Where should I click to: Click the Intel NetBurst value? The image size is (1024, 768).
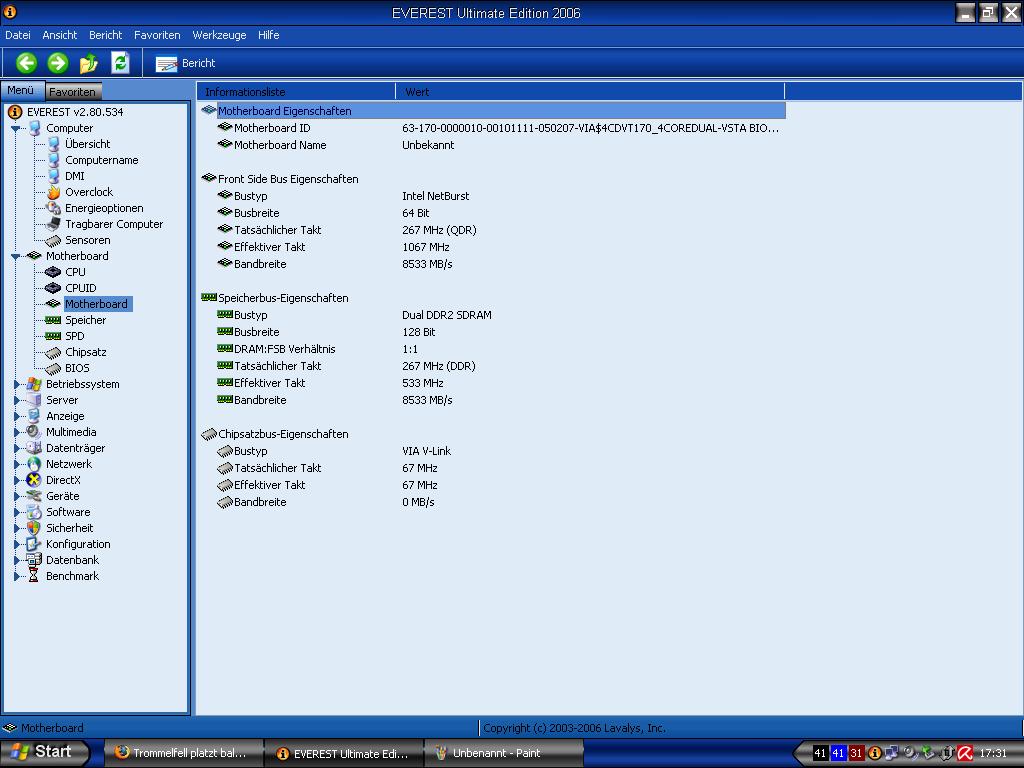[436, 196]
